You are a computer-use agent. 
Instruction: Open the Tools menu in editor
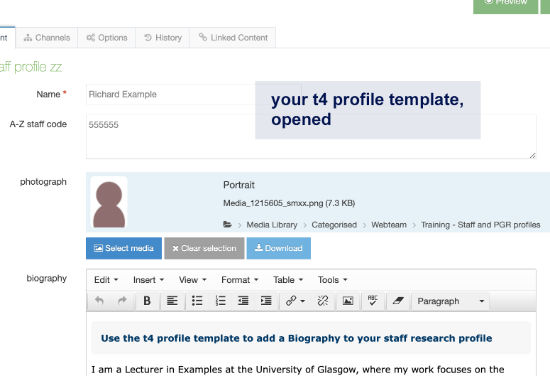click(332, 280)
